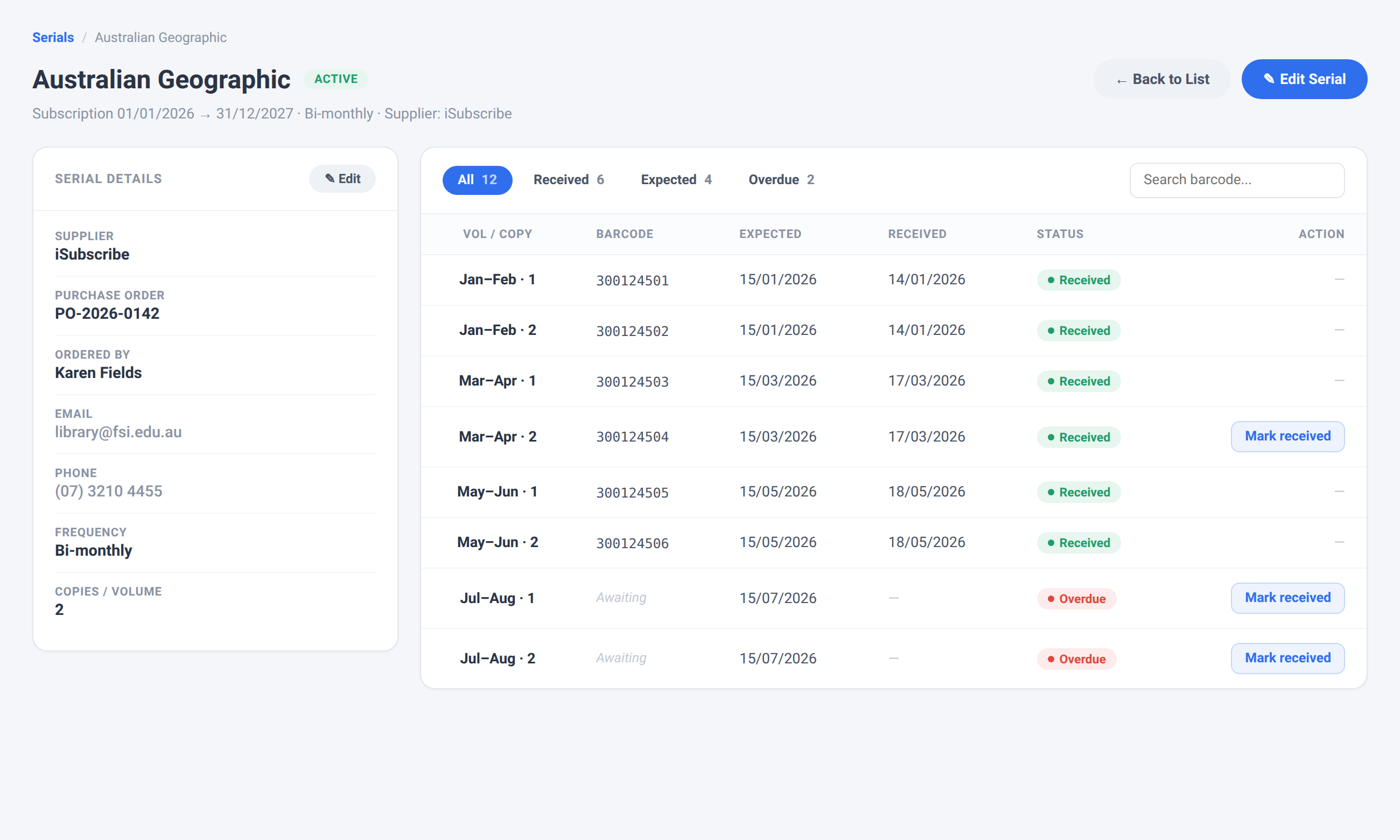The height and width of the screenshot is (840, 1400).
Task: Select barcode 300124504
Action: pyautogui.click(x=632, y=437)
